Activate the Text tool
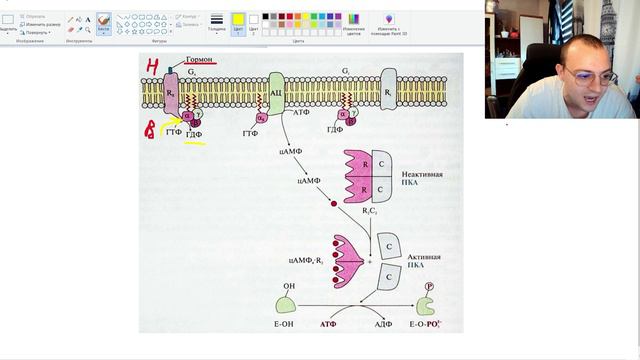Image resolution: width=640 pixels, height=360 pixels. pos(88,20)
